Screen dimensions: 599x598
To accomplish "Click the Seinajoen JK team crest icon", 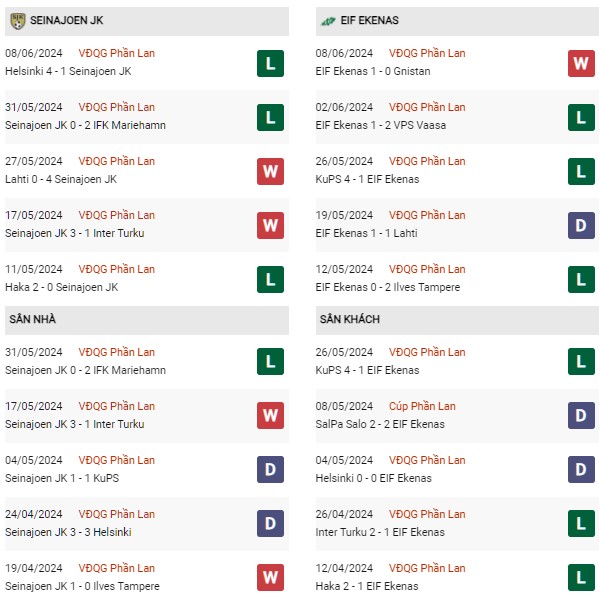I will coord(17,21).
